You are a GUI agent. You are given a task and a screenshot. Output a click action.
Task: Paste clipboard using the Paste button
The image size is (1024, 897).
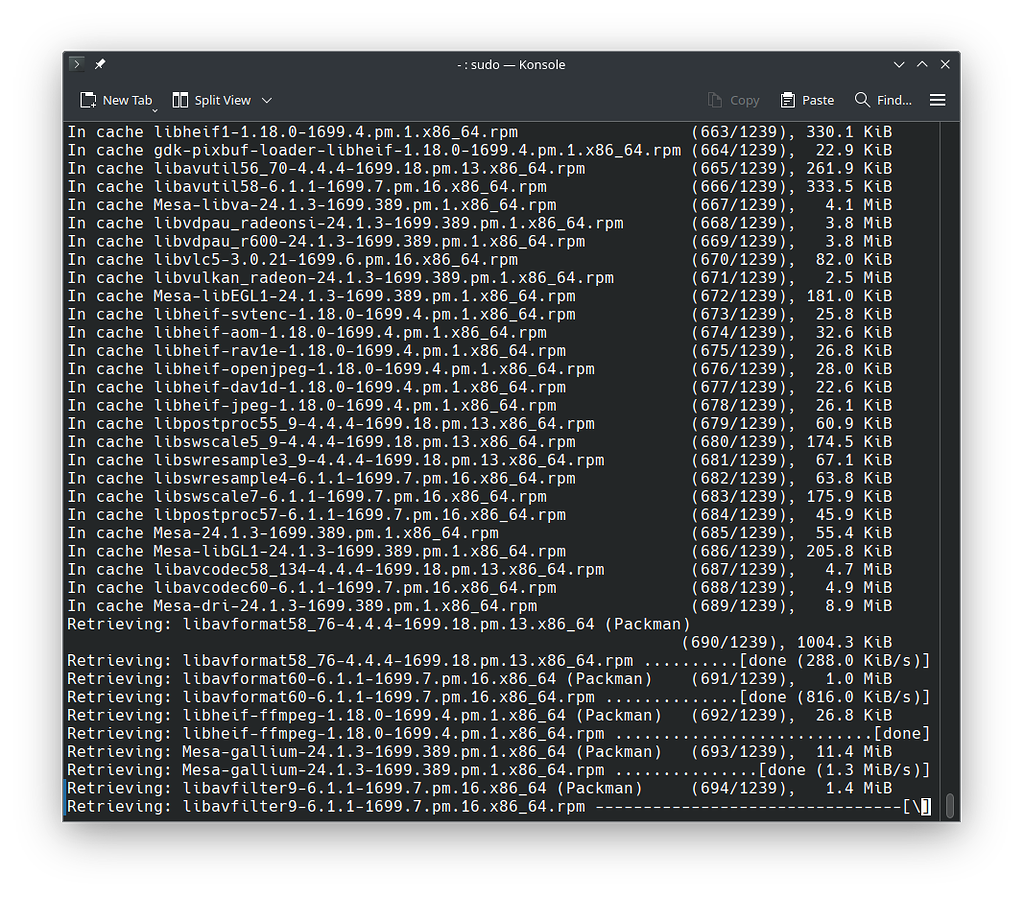[x=807, y=100]
